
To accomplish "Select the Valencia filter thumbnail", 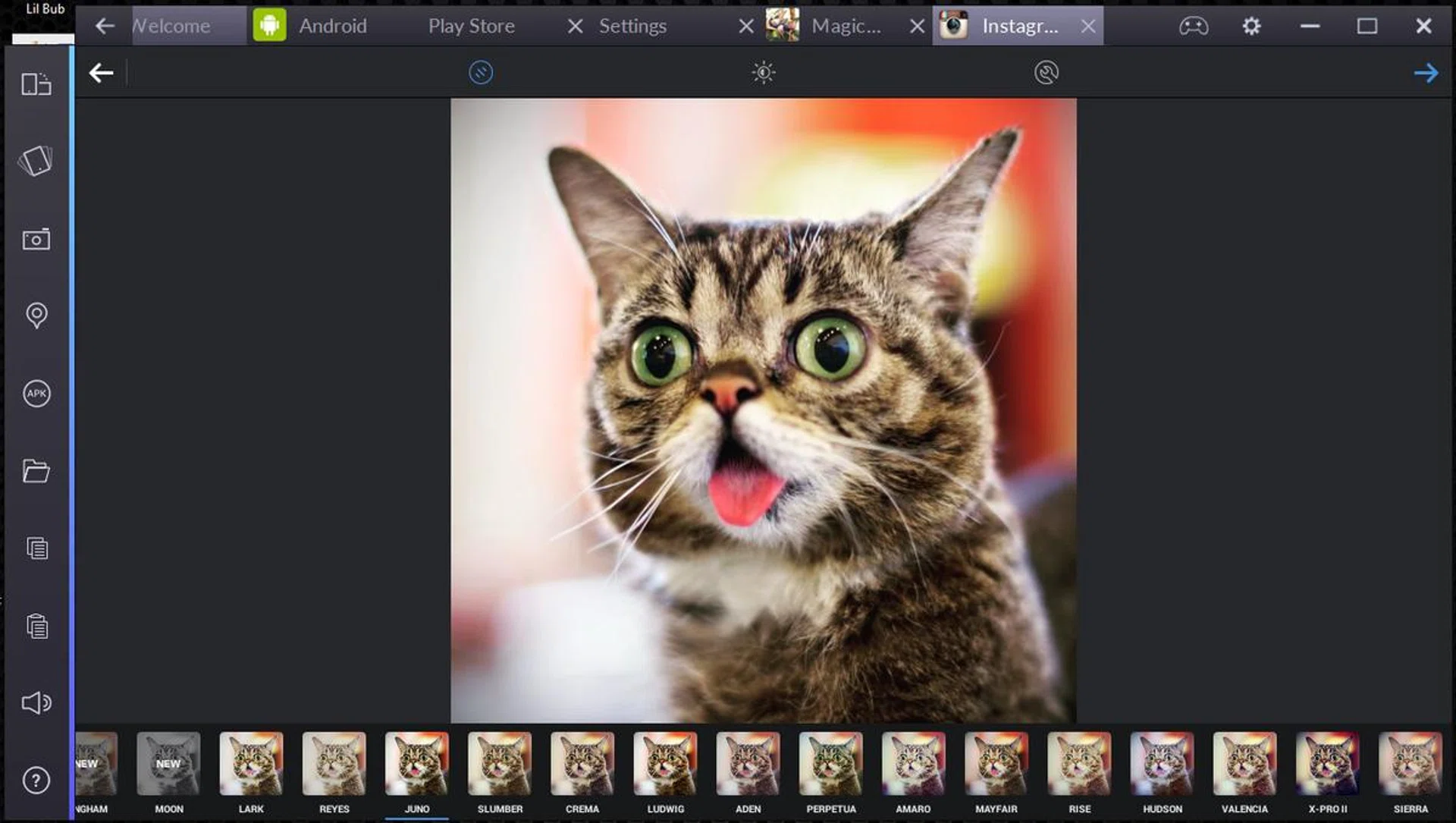I will pyautogui.click(x=1244, y=764).
